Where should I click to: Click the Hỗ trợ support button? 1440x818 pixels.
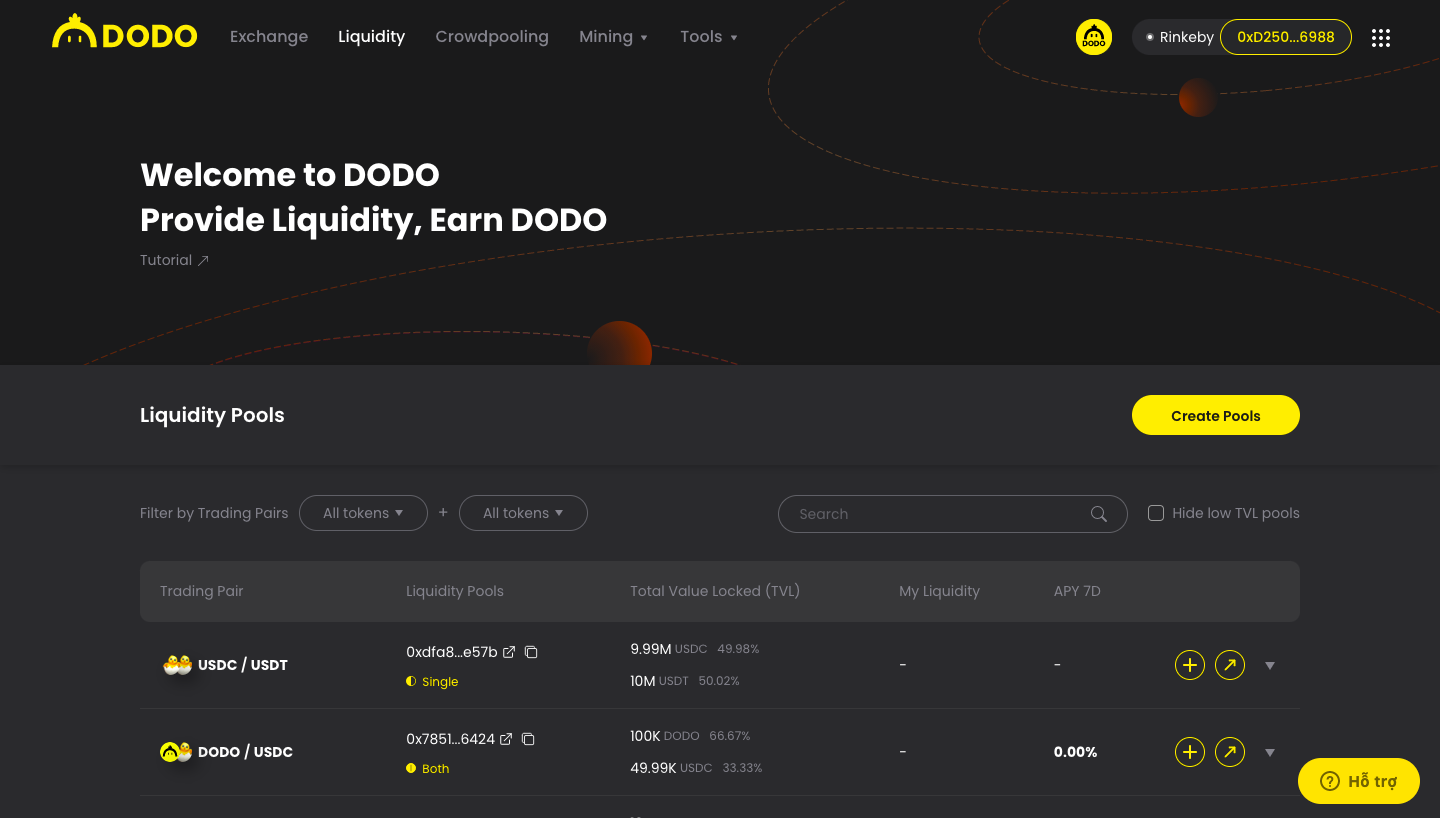1359,781
